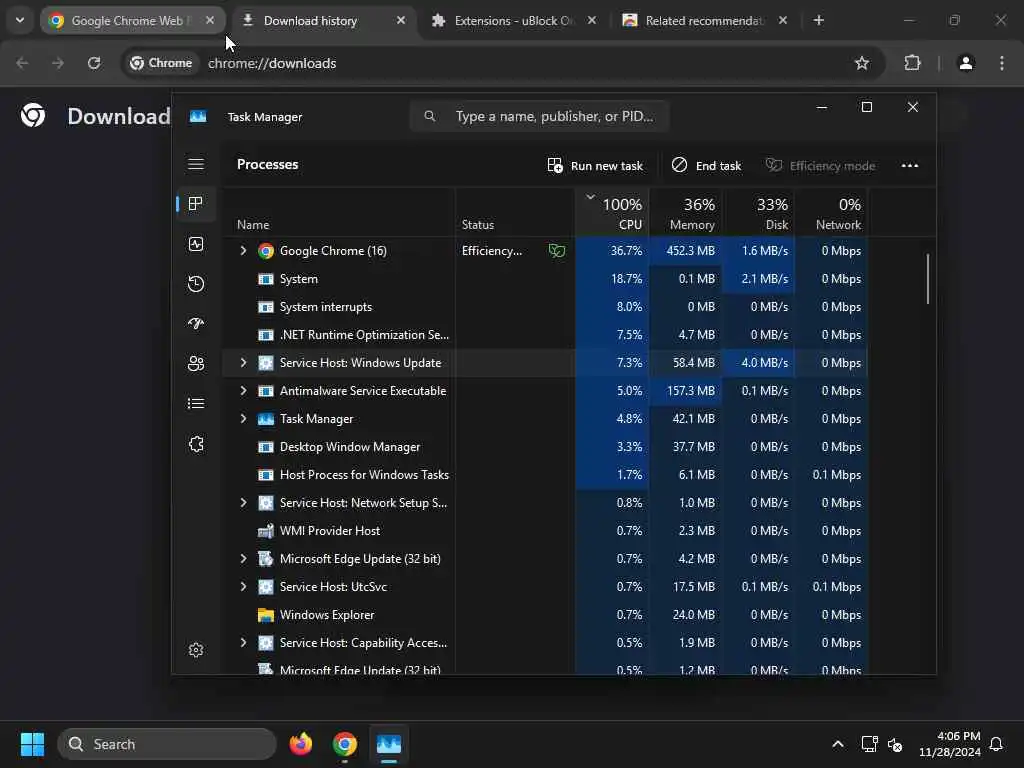Viewport: 1024px width, 768px height.
Task: Open the Chrome Extensions puzzle icon
Action: click(x=912, y=63)
